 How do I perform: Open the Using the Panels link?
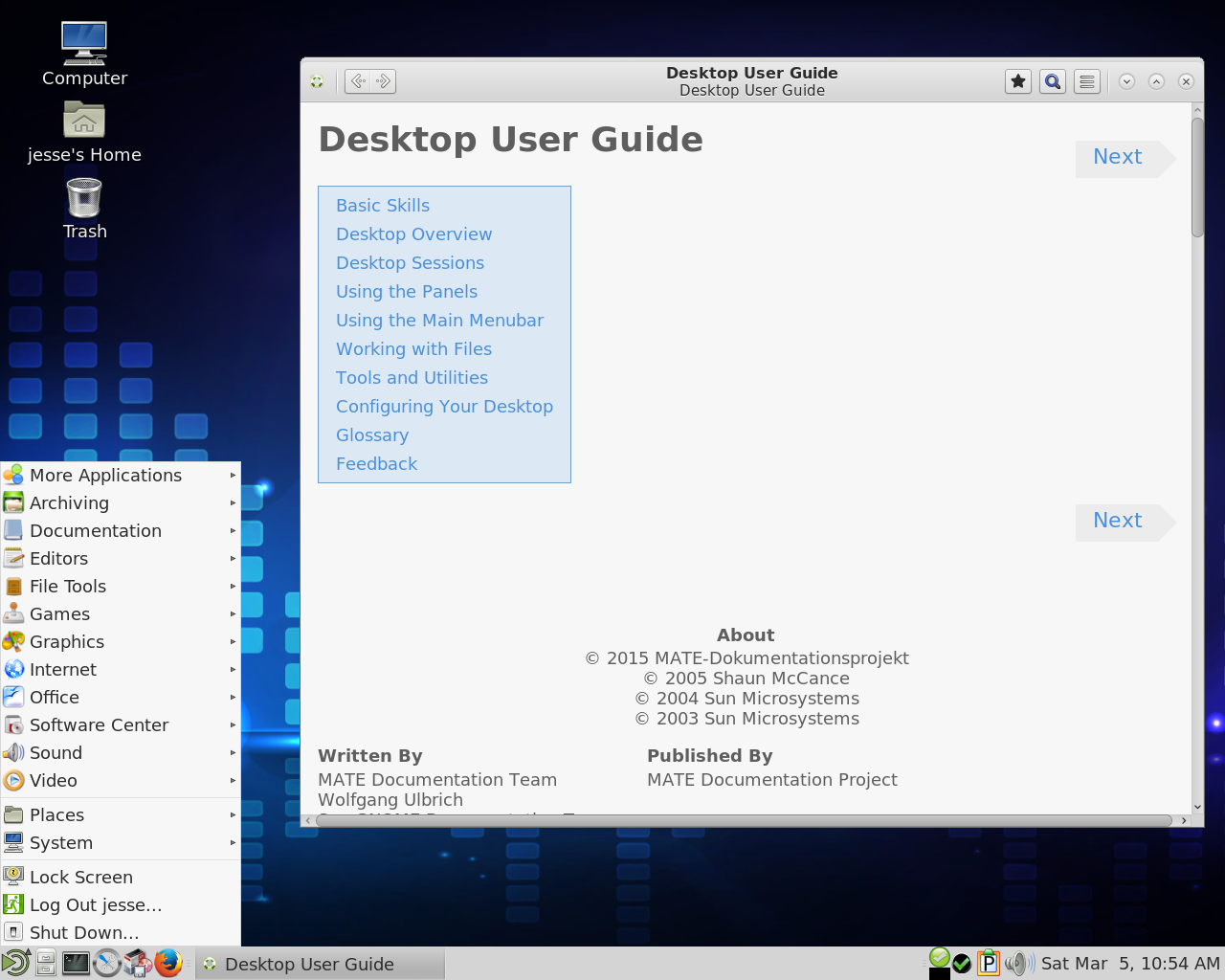(x=407, y=292)
